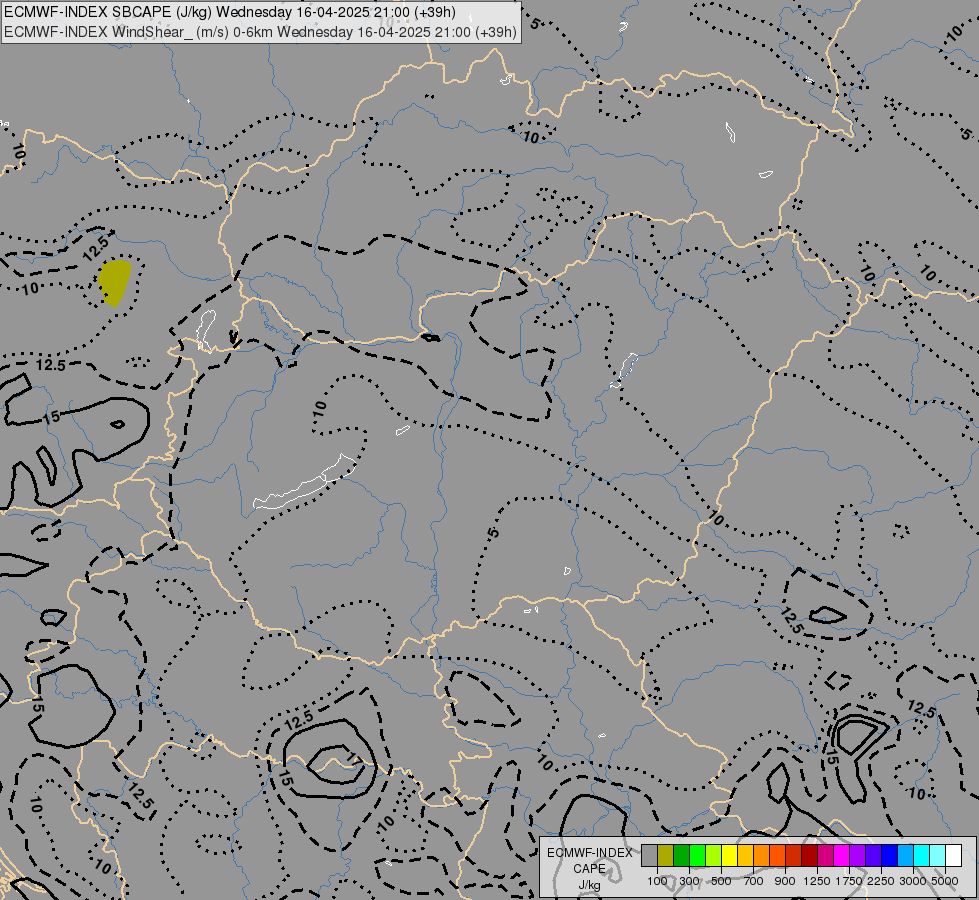Click the 2250 legend value
This screenshot has width=979, height=900.
tap(880, 881)
